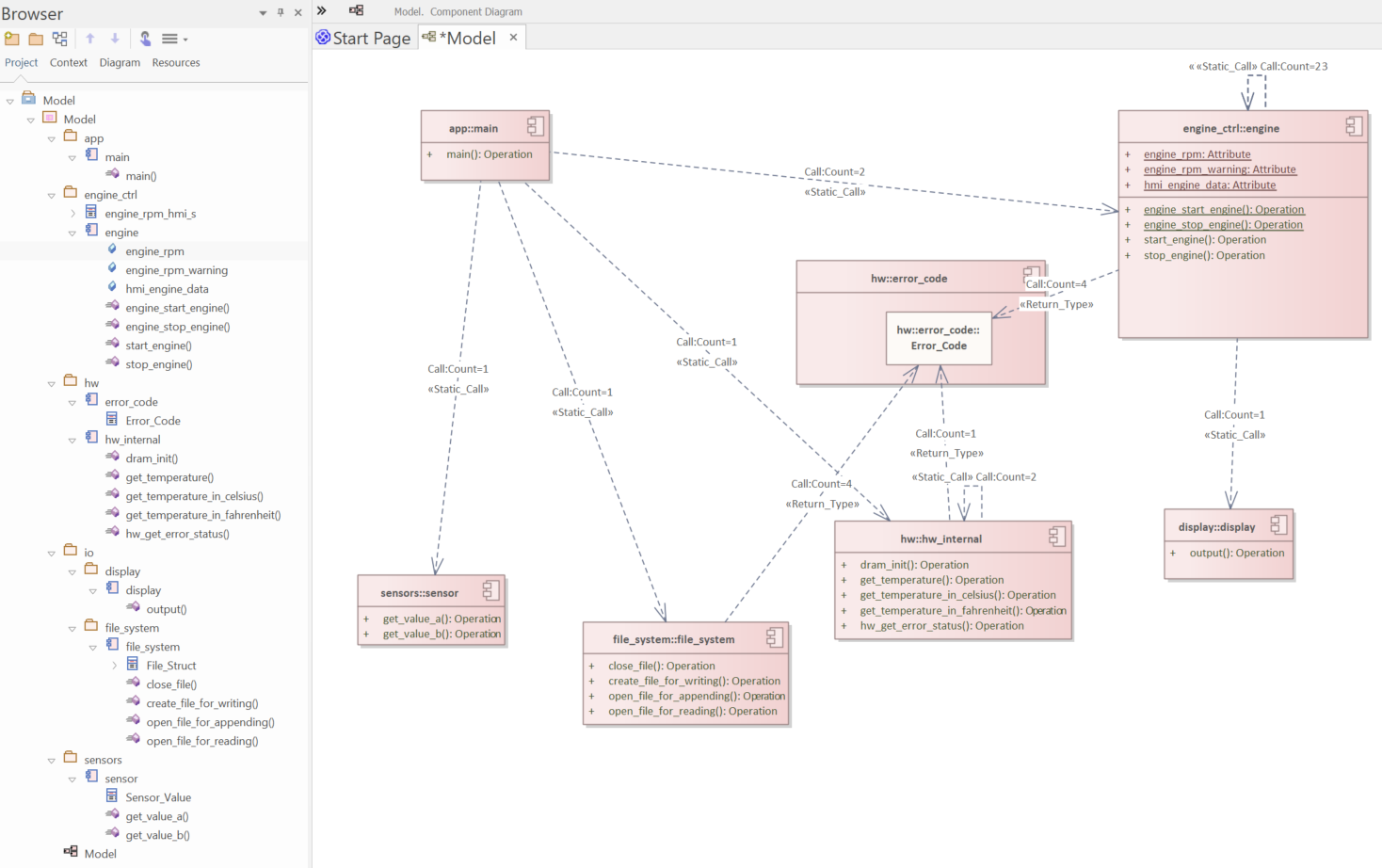The height and width of the screenshot is (868, 1382).
Task: Switch to the Diagram tab
Action: pyautogui.click(x=120, y=62)
